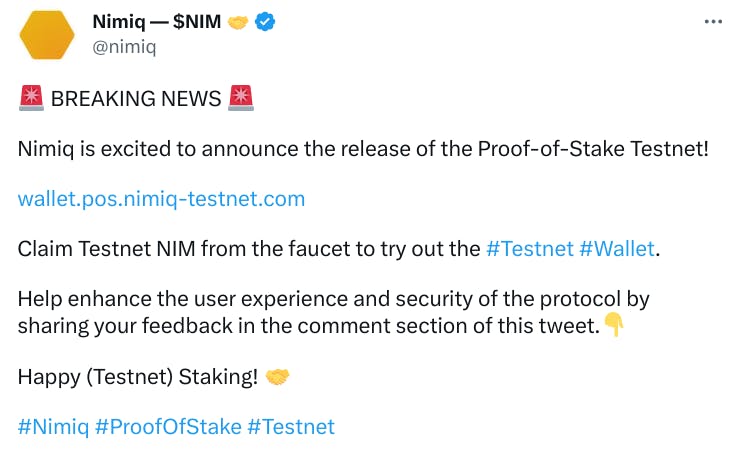Click the handshake emoji beside the $NIM name
The image size is (740, 450).
coord(238,21)
